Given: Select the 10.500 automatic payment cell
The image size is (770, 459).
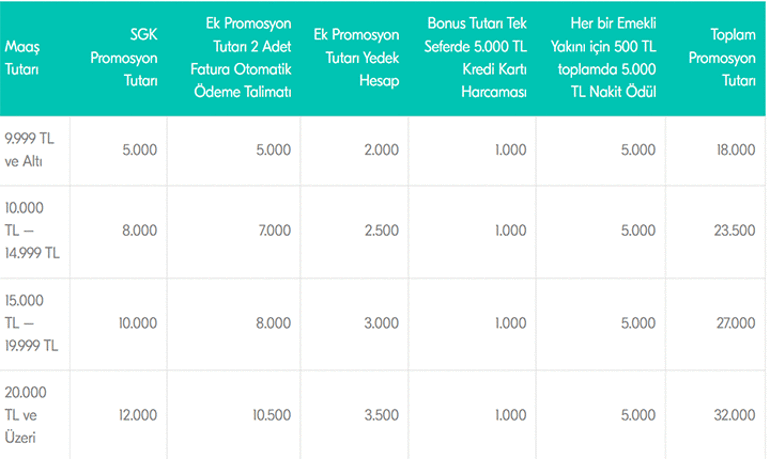Looking at the screenshot, I should (272, 415).
